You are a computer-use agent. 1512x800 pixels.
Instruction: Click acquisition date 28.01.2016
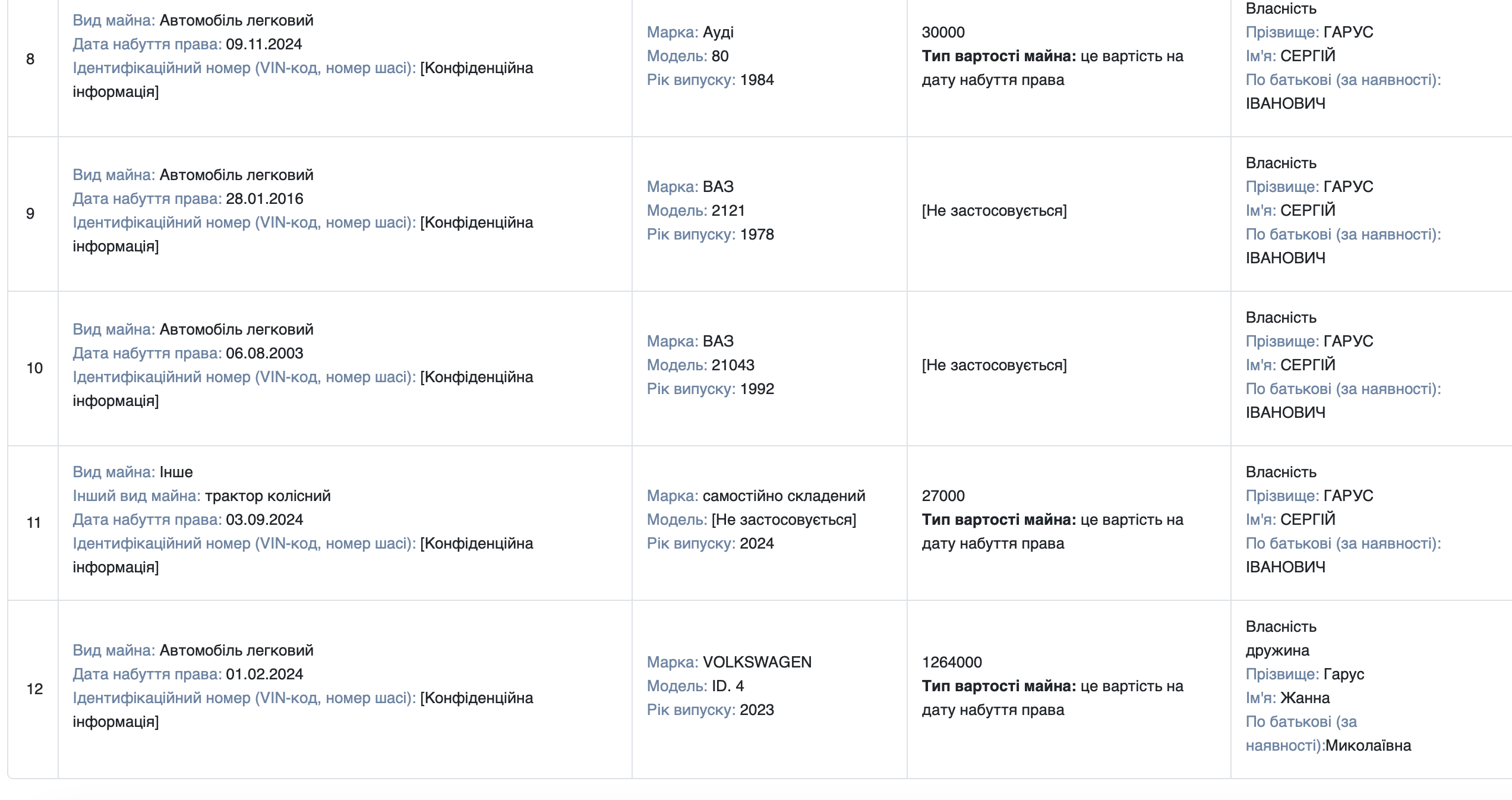[x=264, y=199]
